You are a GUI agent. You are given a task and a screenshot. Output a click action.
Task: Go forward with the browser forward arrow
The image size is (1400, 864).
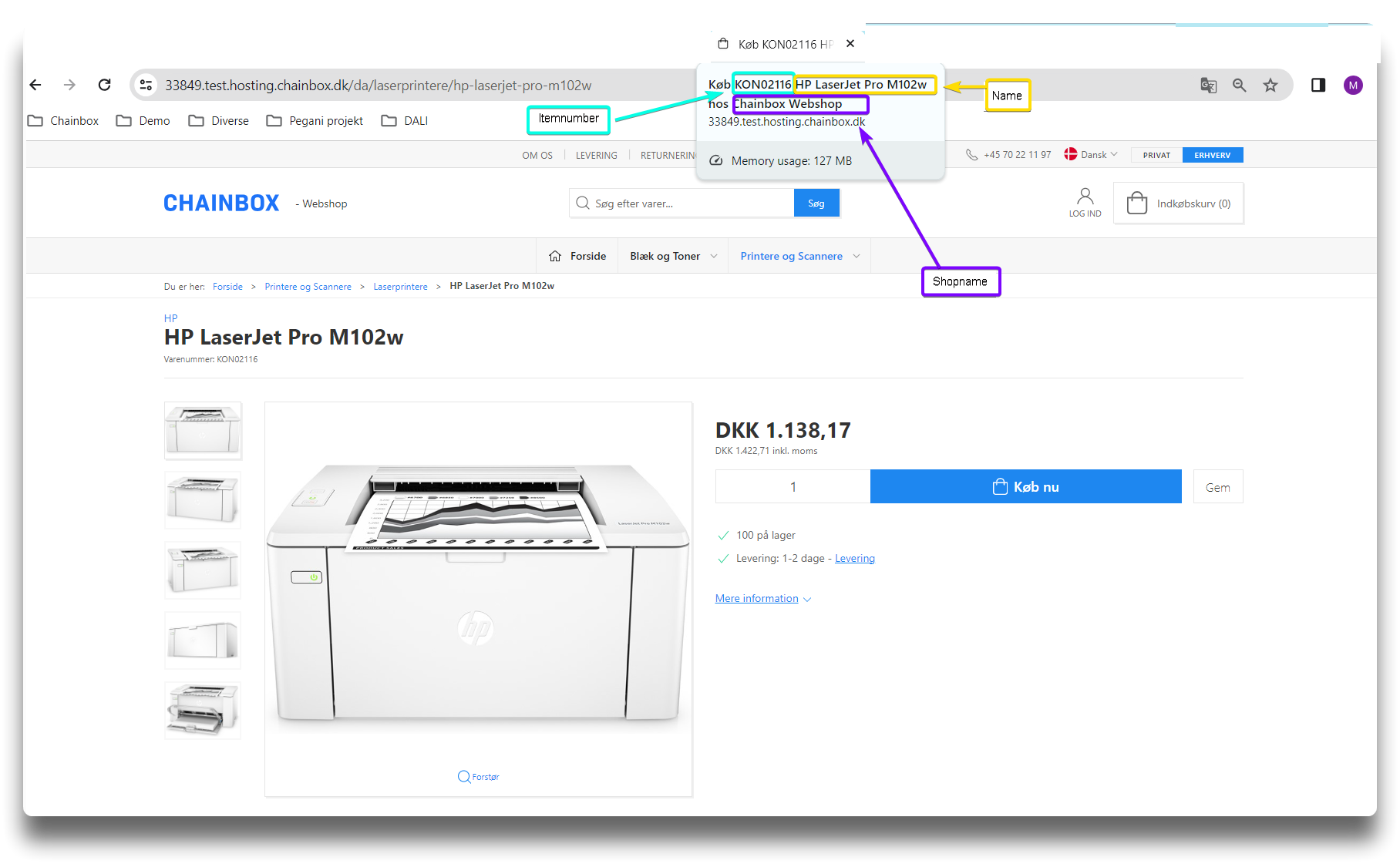pos(69,85)
